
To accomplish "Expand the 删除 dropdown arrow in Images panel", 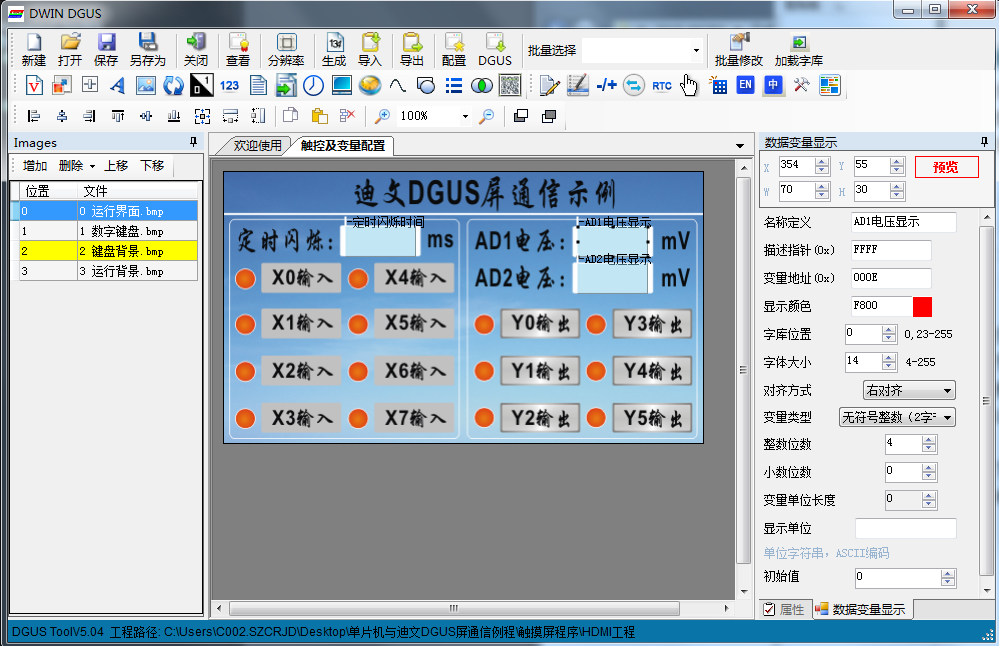I will pyautogui.click(x=92, y=166).
